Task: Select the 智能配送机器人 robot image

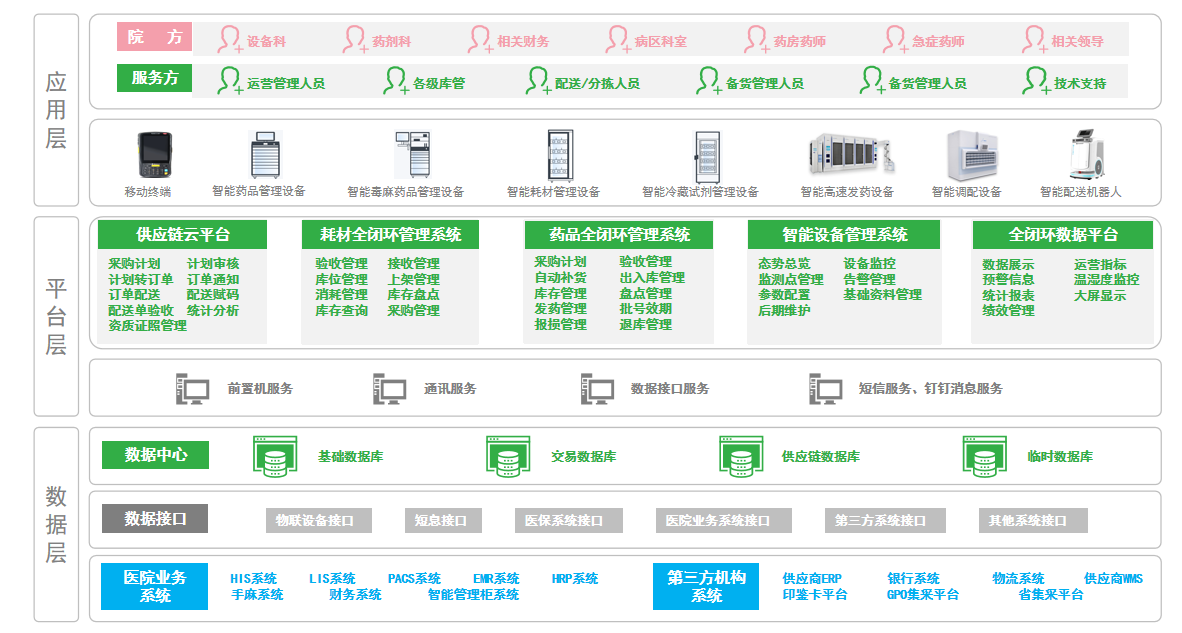Action: point(1087,154)
